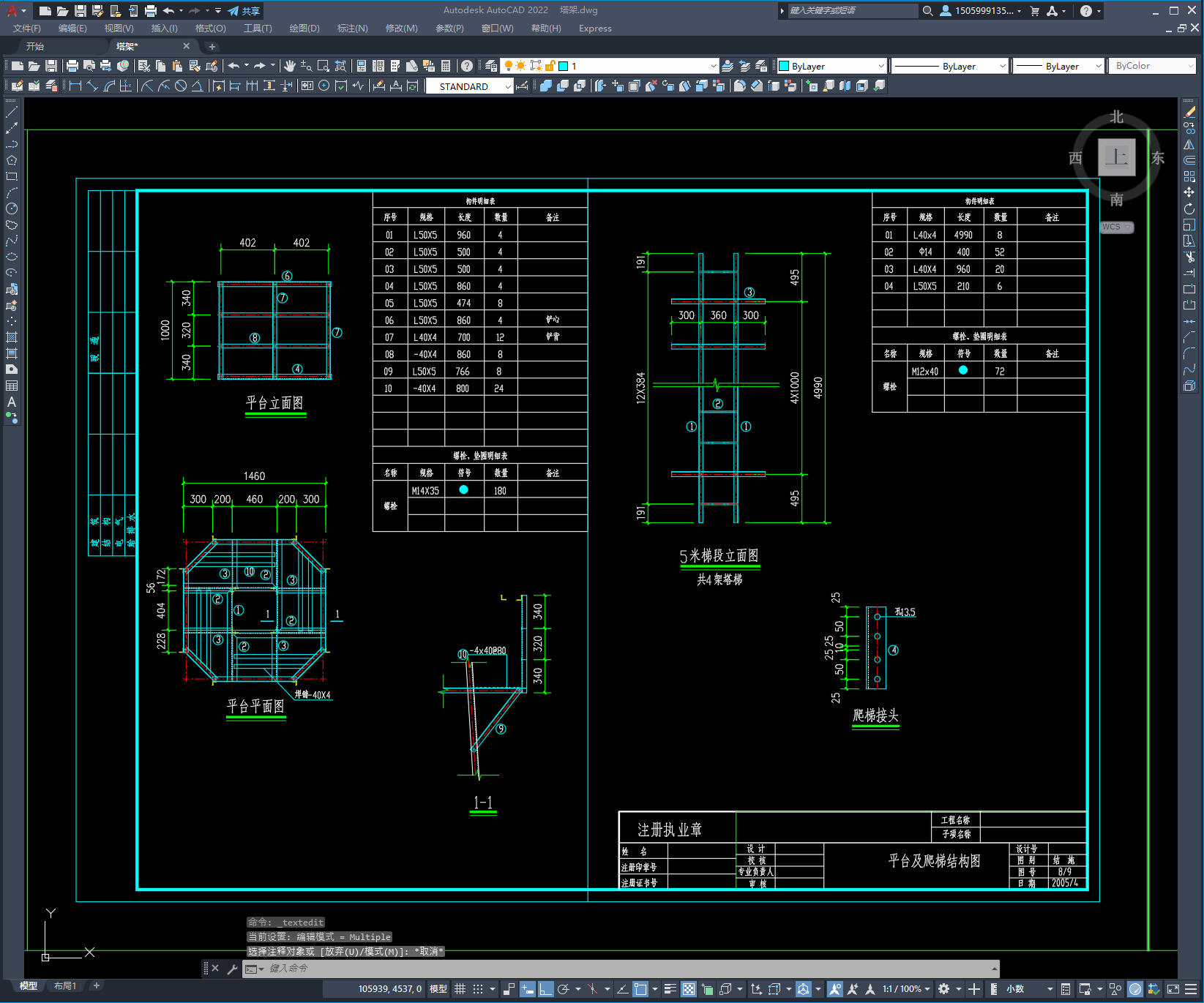Click the Linear dimension tool icon
Image resolution: width=1204 pixels, height=1003 pixels.
point(75,86)
